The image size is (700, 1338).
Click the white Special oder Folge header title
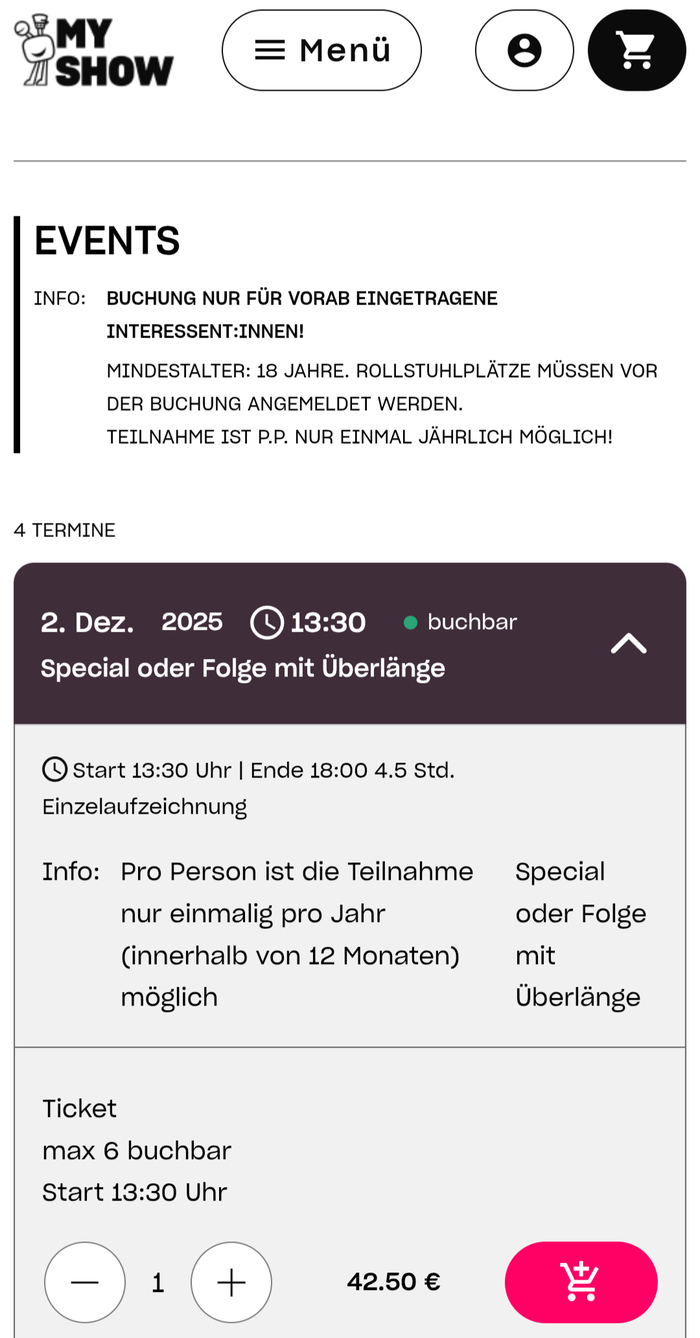tap(243, 668)
